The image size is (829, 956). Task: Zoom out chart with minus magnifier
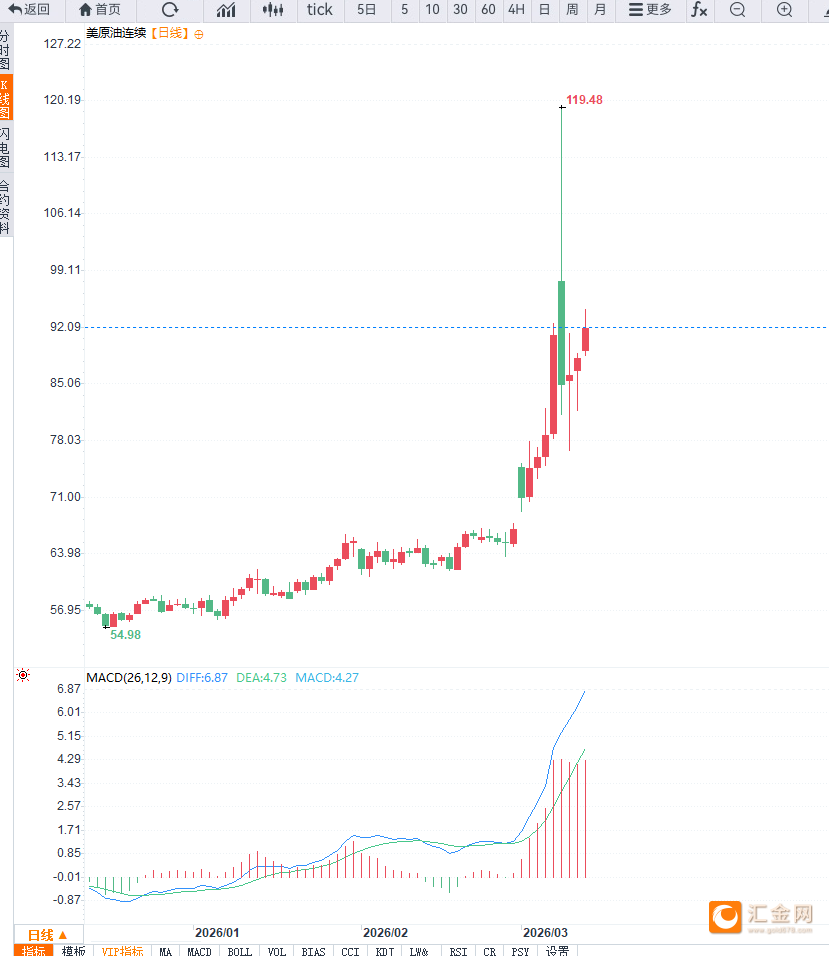click(738, 10)
